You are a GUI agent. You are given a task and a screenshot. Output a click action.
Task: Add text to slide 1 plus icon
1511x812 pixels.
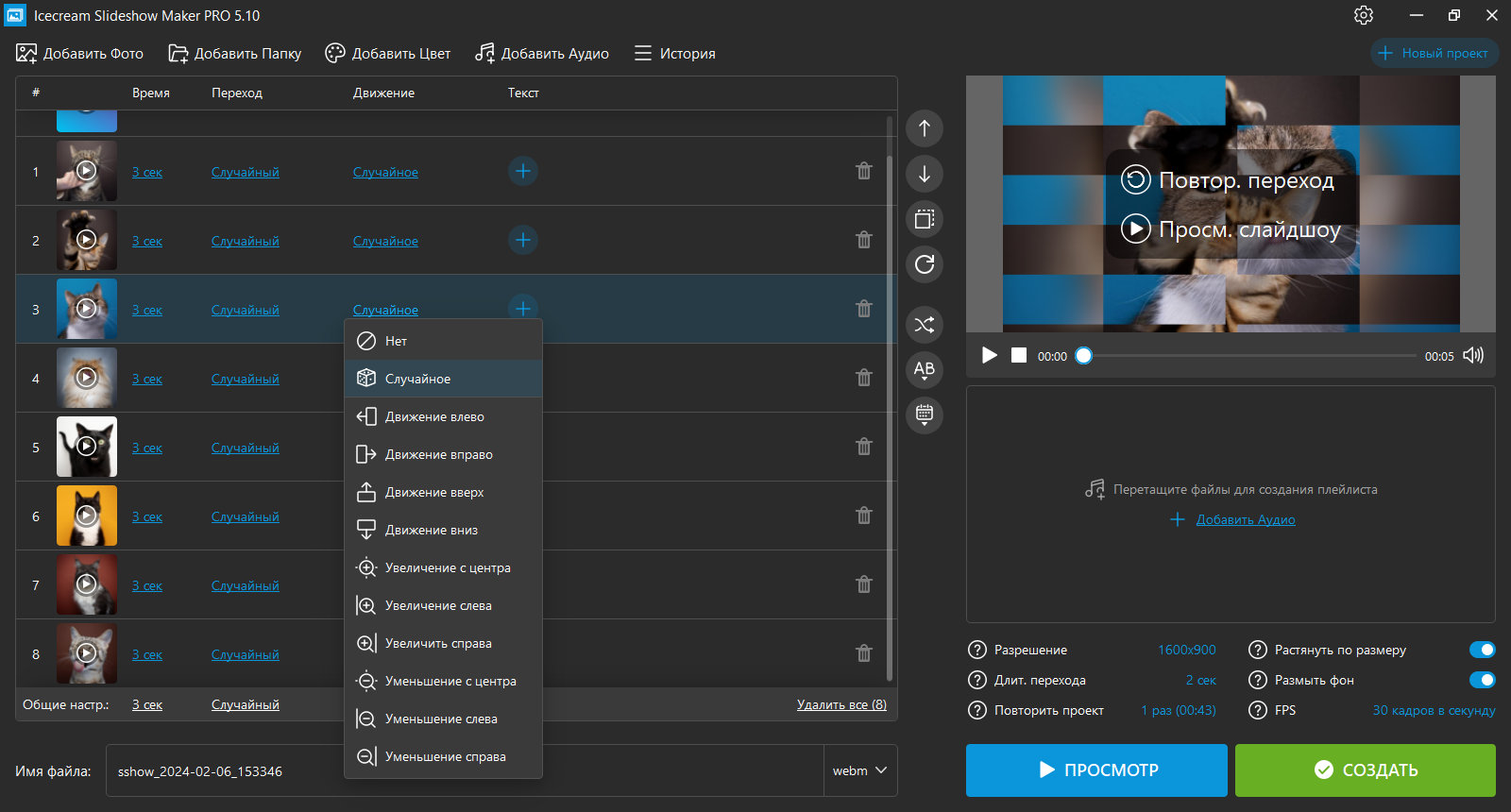click(523, 171)
